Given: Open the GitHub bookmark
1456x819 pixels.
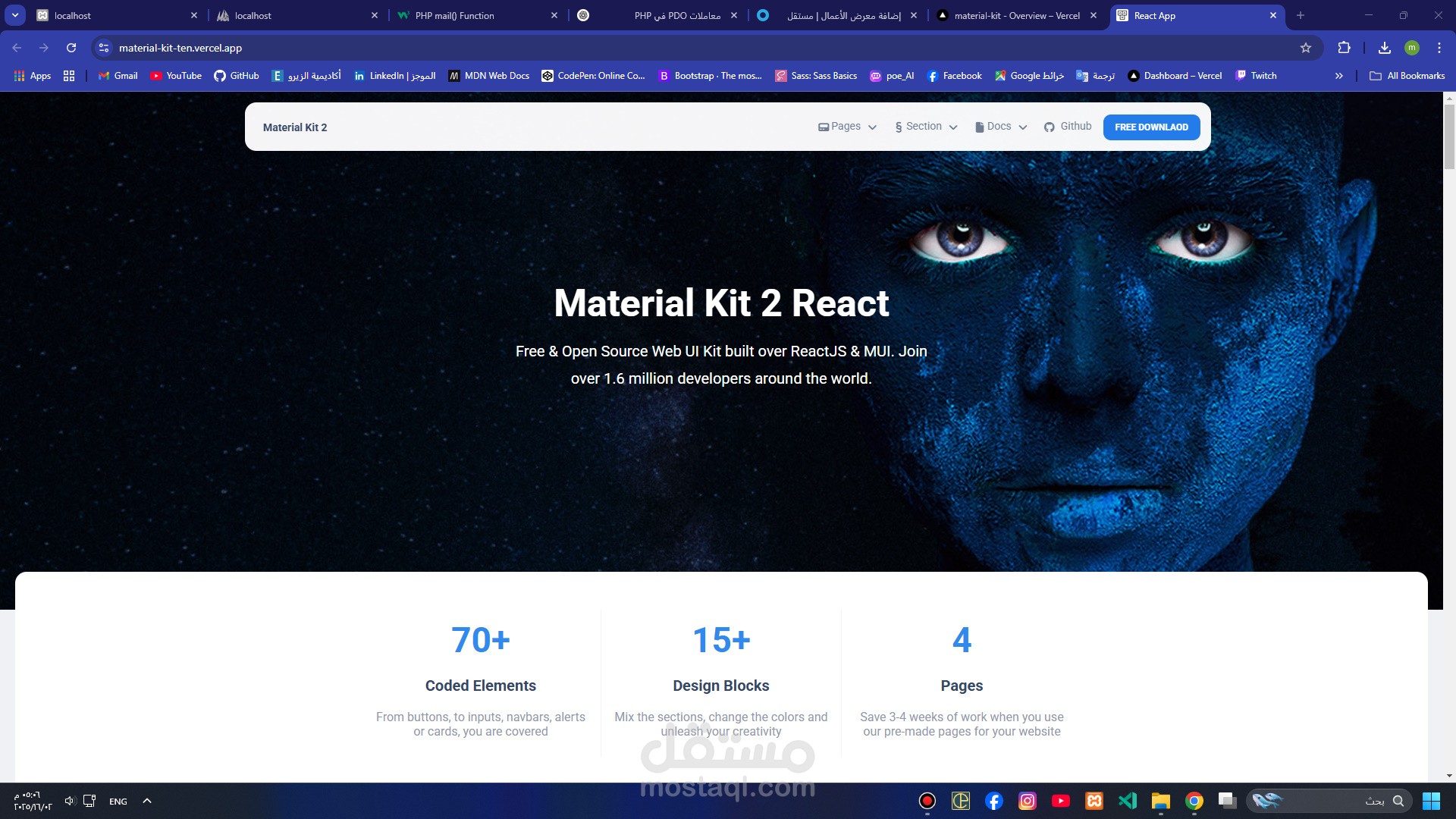Looking at the screenshot, I should (x=237, y=76).
